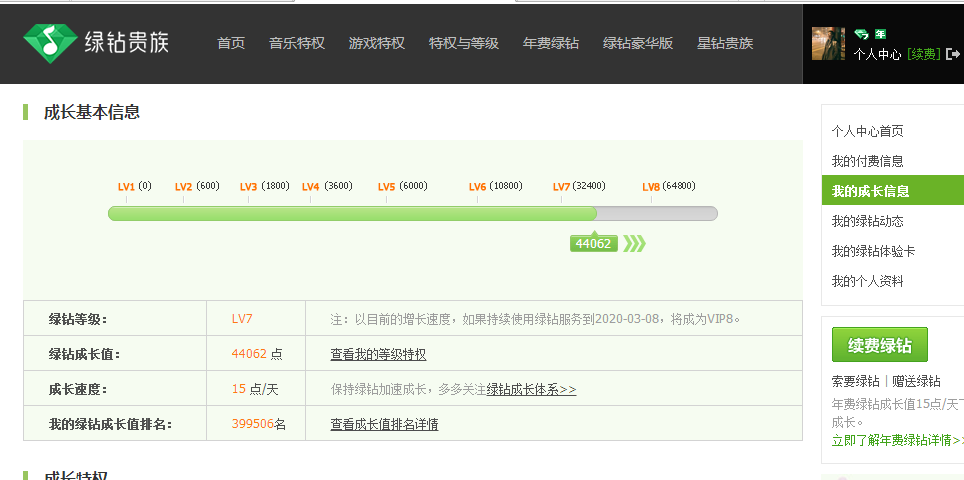Screen dimensions: 964x480
Task: Click 立即了解年费绿钻详情 link
Action: click(x=898, y=440)
